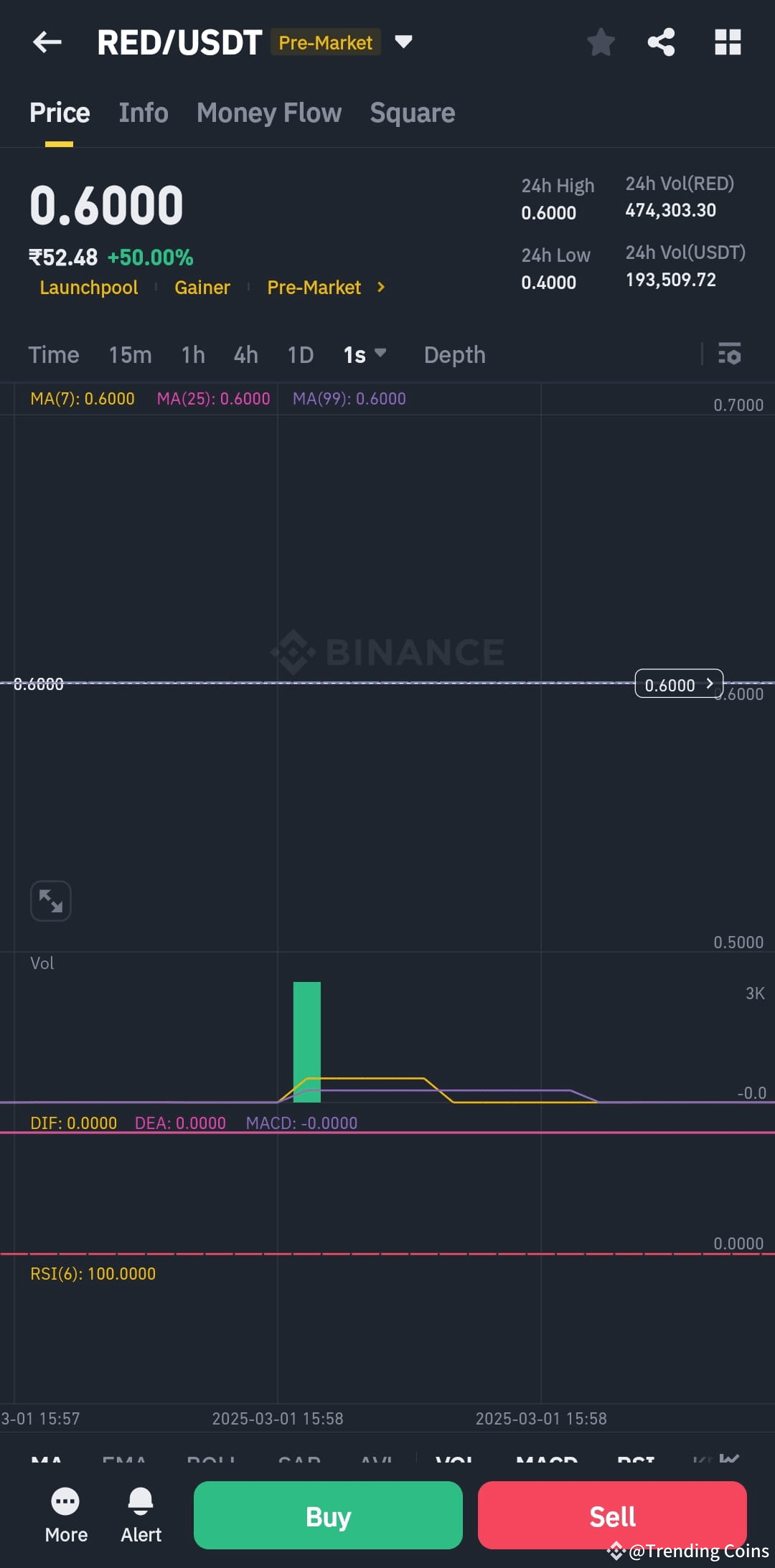The image size is (775, 1568).
Task: Open the Money Flow tab
Action: click(x=269, y=113)
